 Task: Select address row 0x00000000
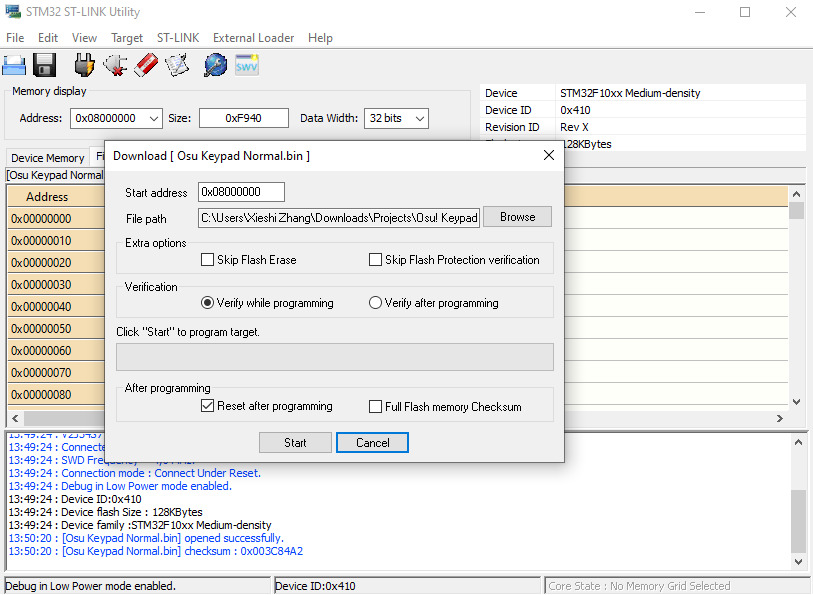click(56, 219)
